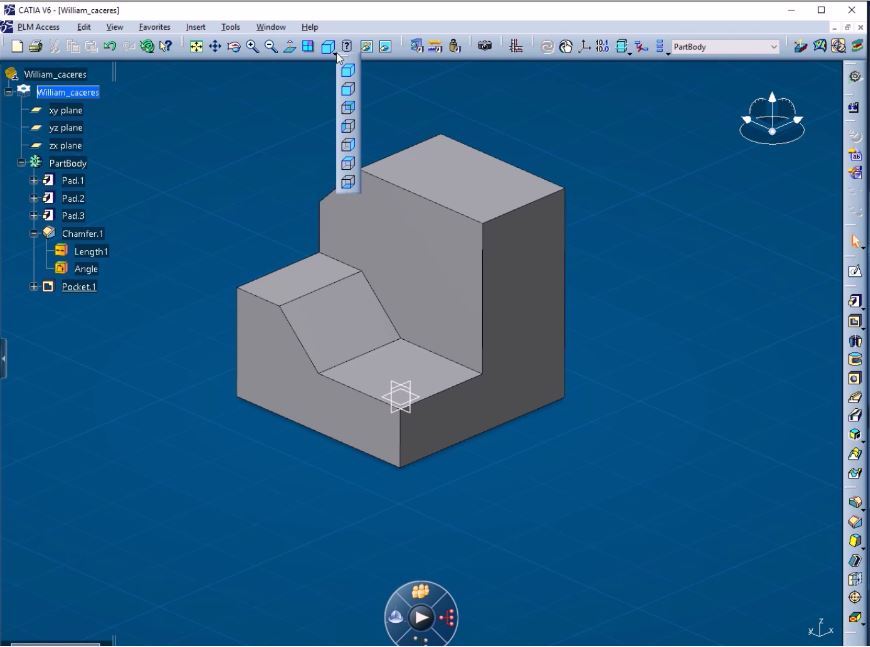
Task: Click the Zoom Out magnifier icon
Action: [x=271, y=46]
